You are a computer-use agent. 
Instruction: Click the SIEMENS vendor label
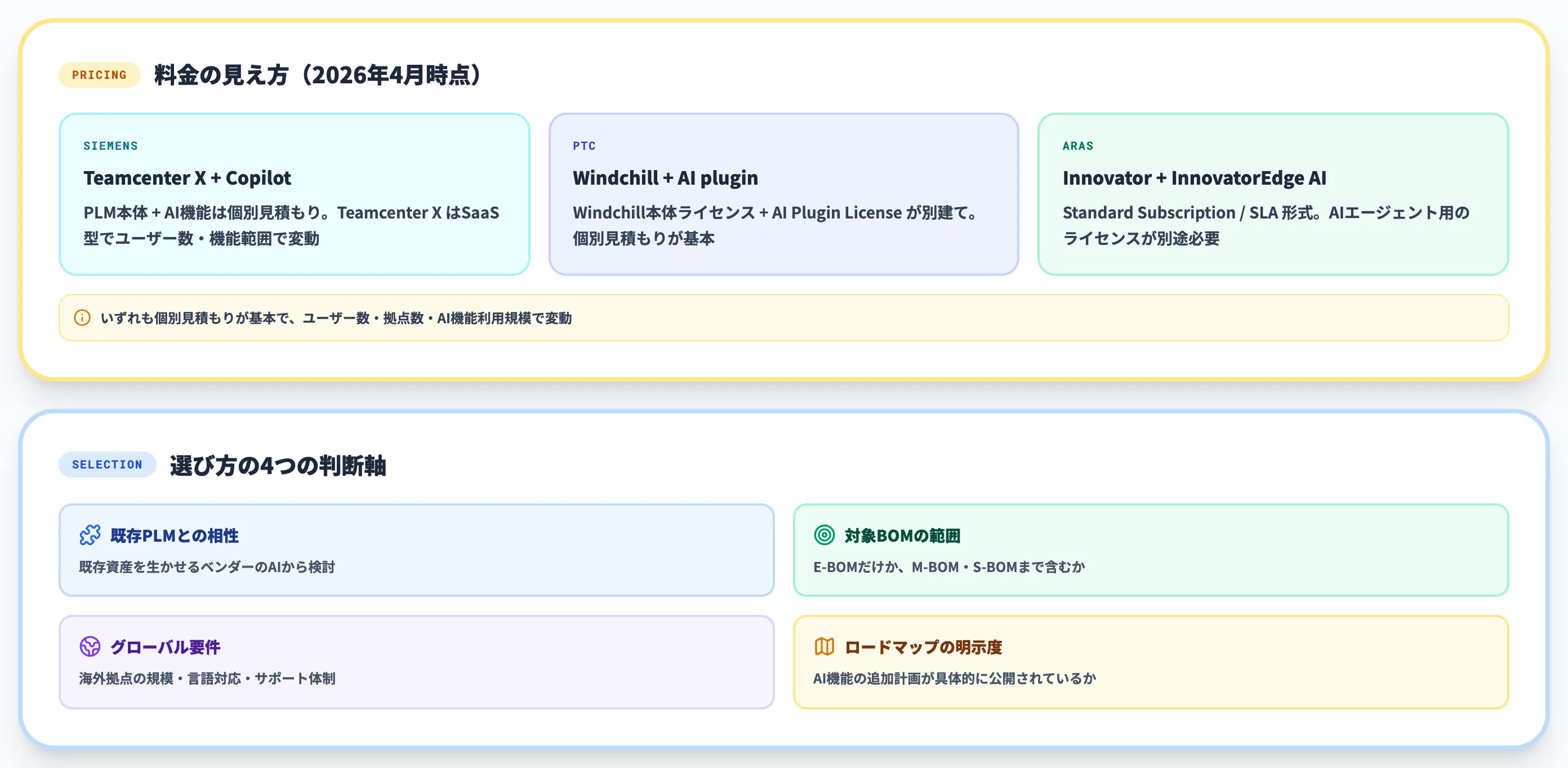[111, 146]
